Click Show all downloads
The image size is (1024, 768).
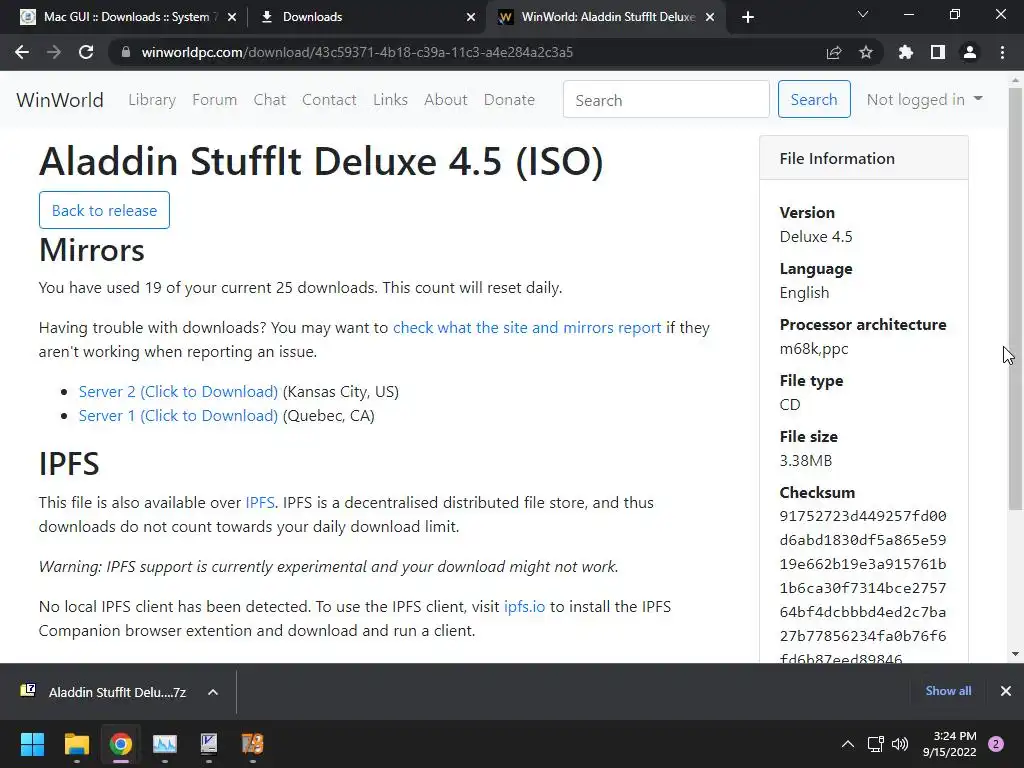(x=948, y=691)
